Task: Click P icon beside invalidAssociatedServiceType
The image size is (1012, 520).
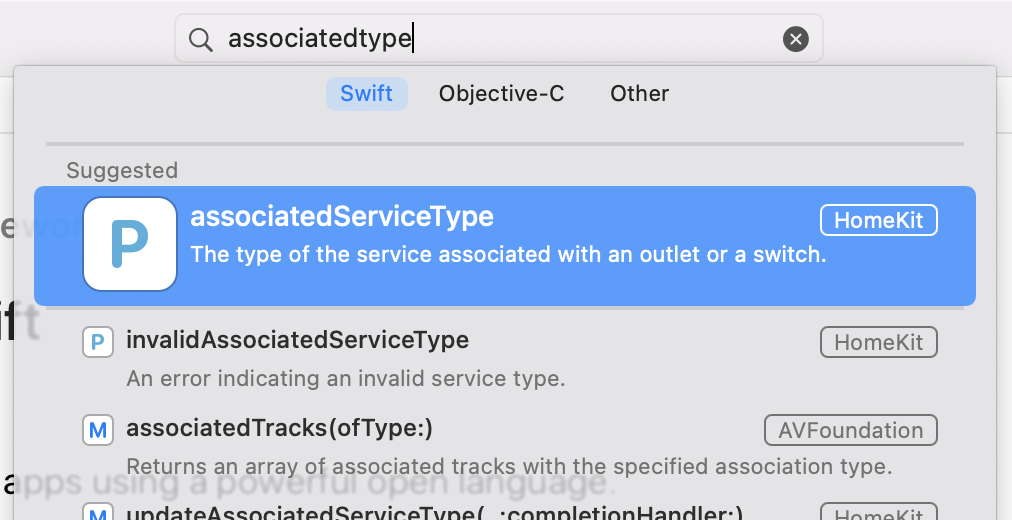Action: click(x=97, y=343)
